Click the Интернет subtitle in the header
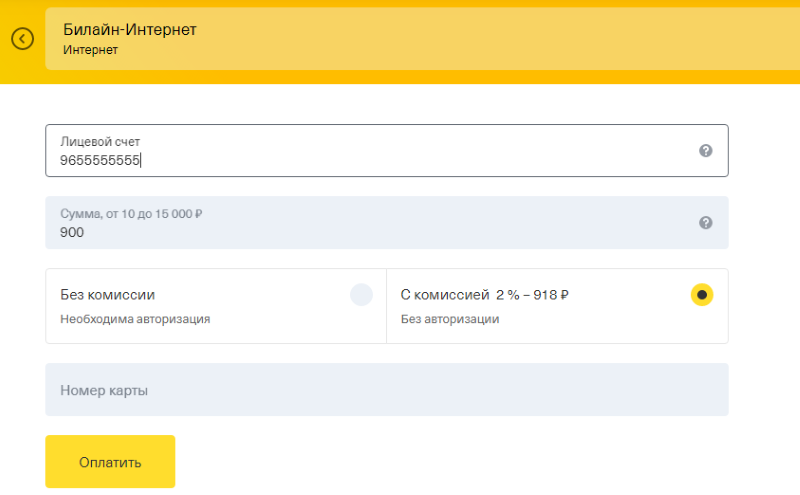 [x=90, y=50]
